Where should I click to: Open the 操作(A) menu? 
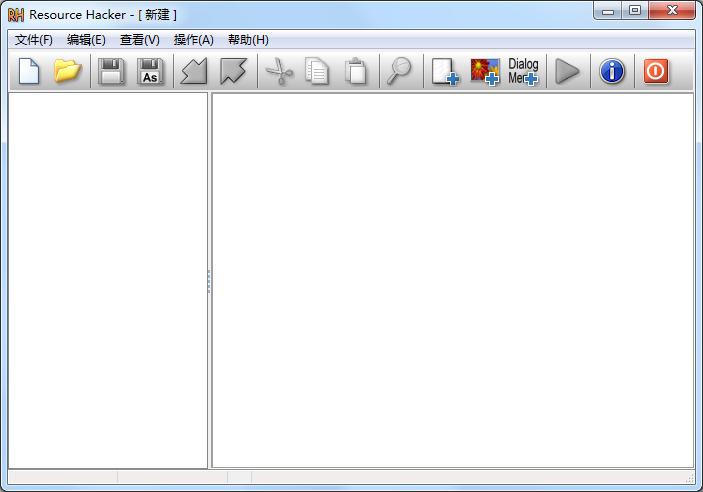tap(193, 40)
